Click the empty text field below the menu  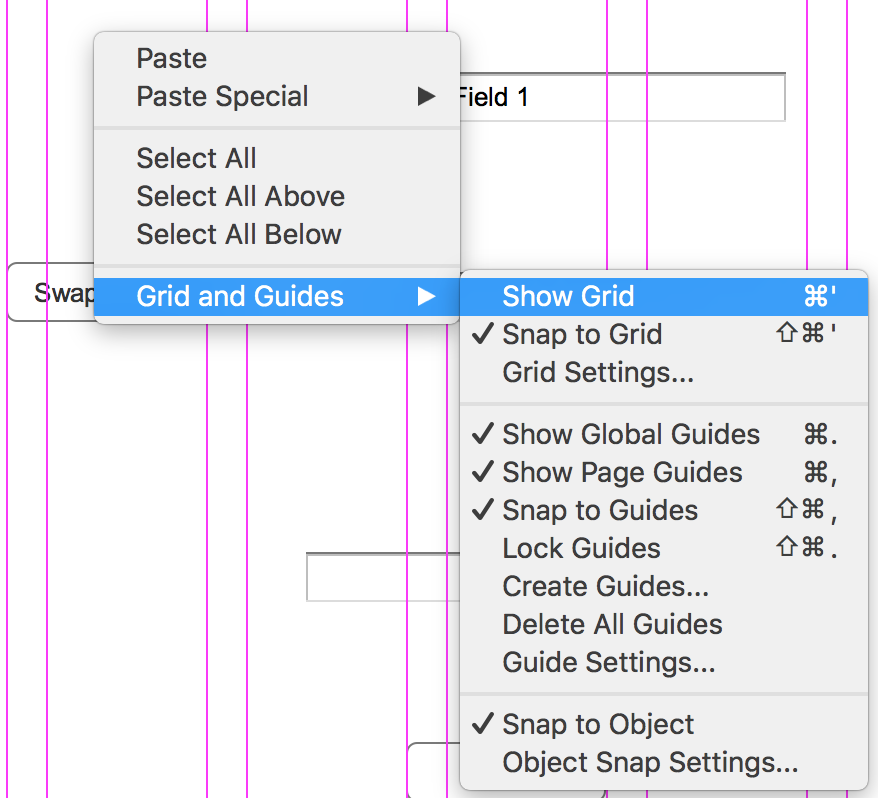380,578
